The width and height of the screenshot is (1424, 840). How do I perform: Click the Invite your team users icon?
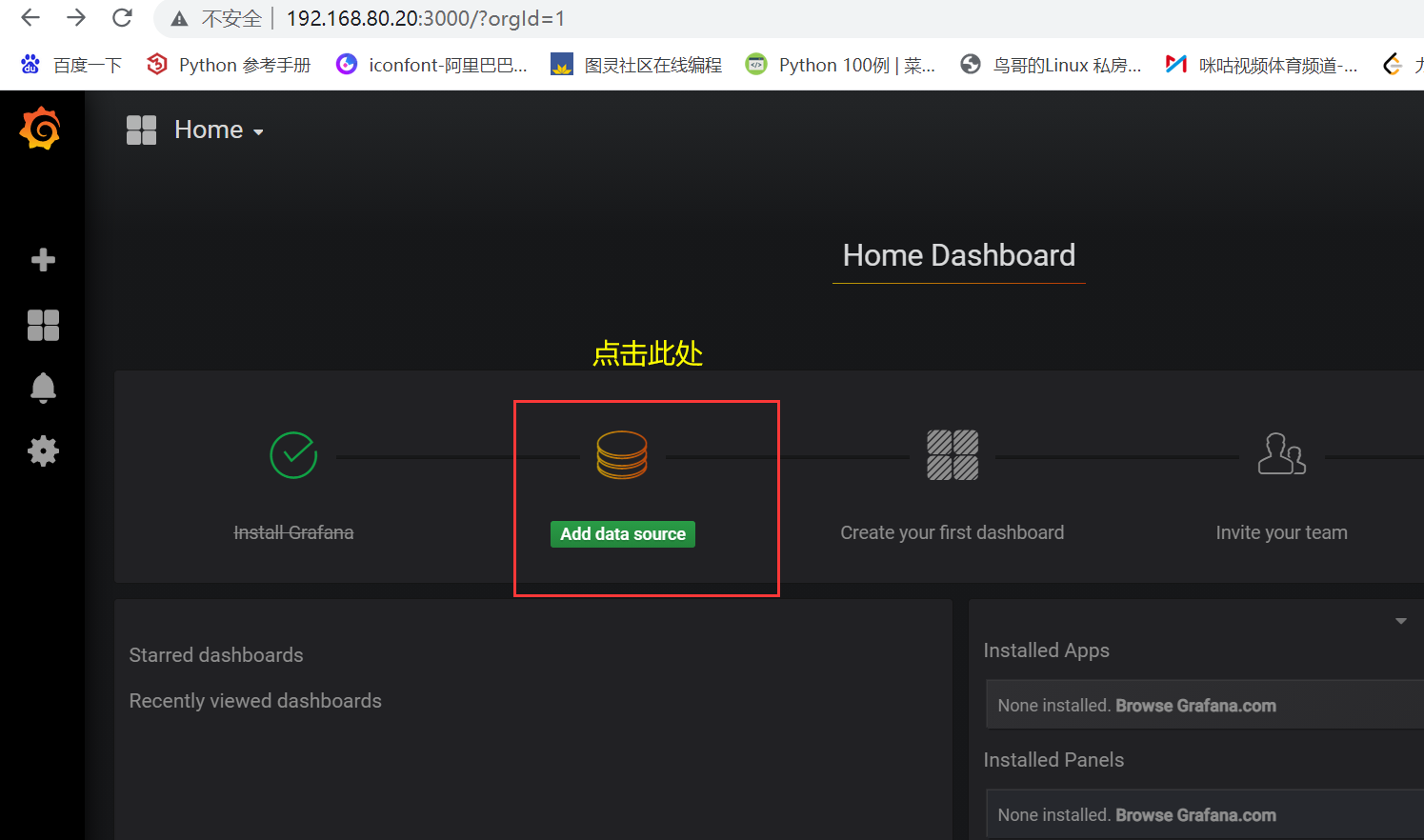1282,454
